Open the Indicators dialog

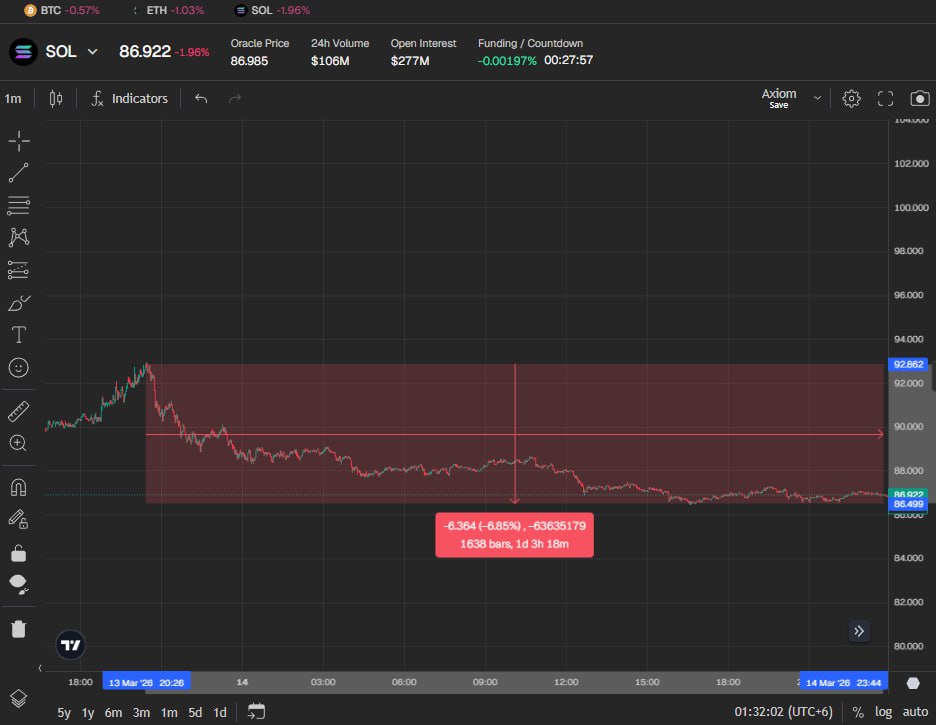point(130,98)
